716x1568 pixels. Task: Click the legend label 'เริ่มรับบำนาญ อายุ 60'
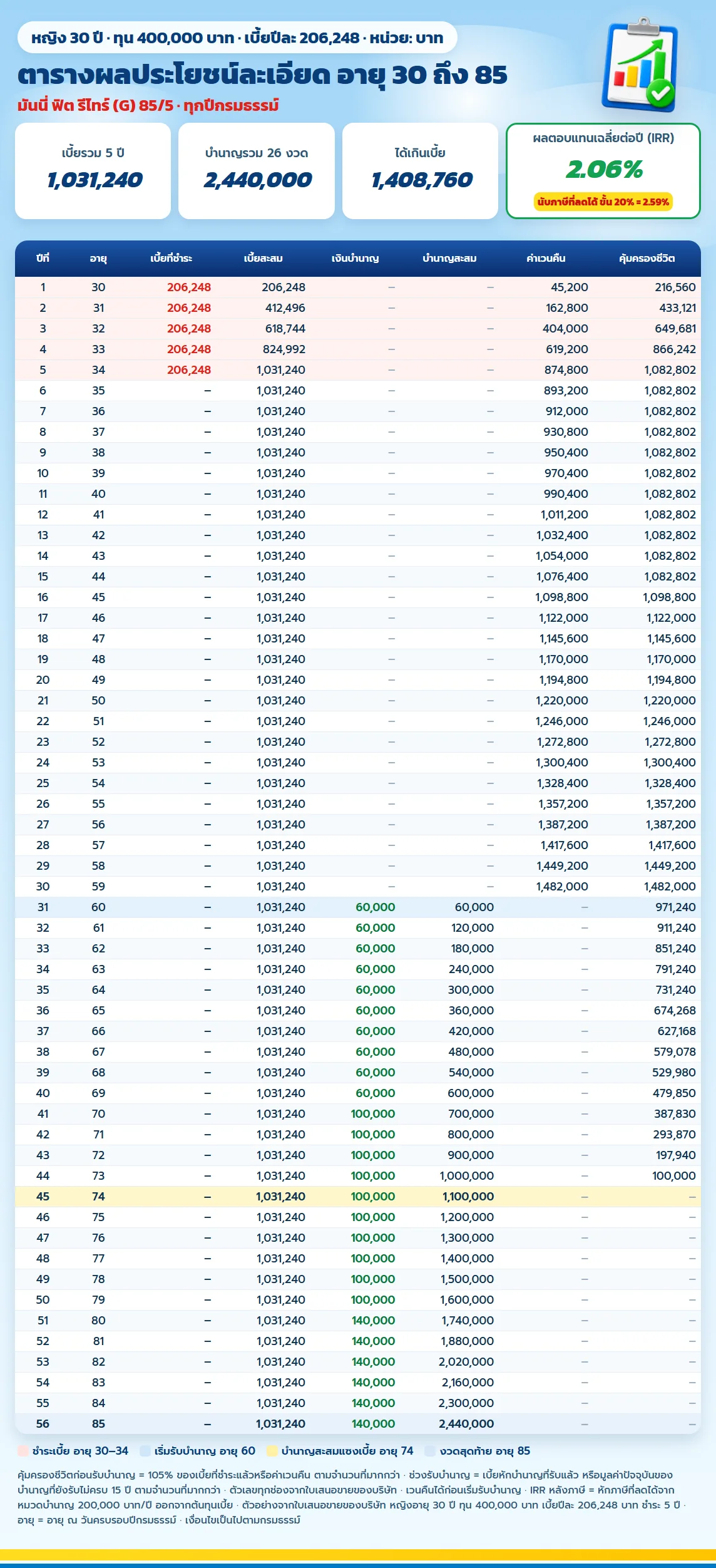coord(205,1451)
